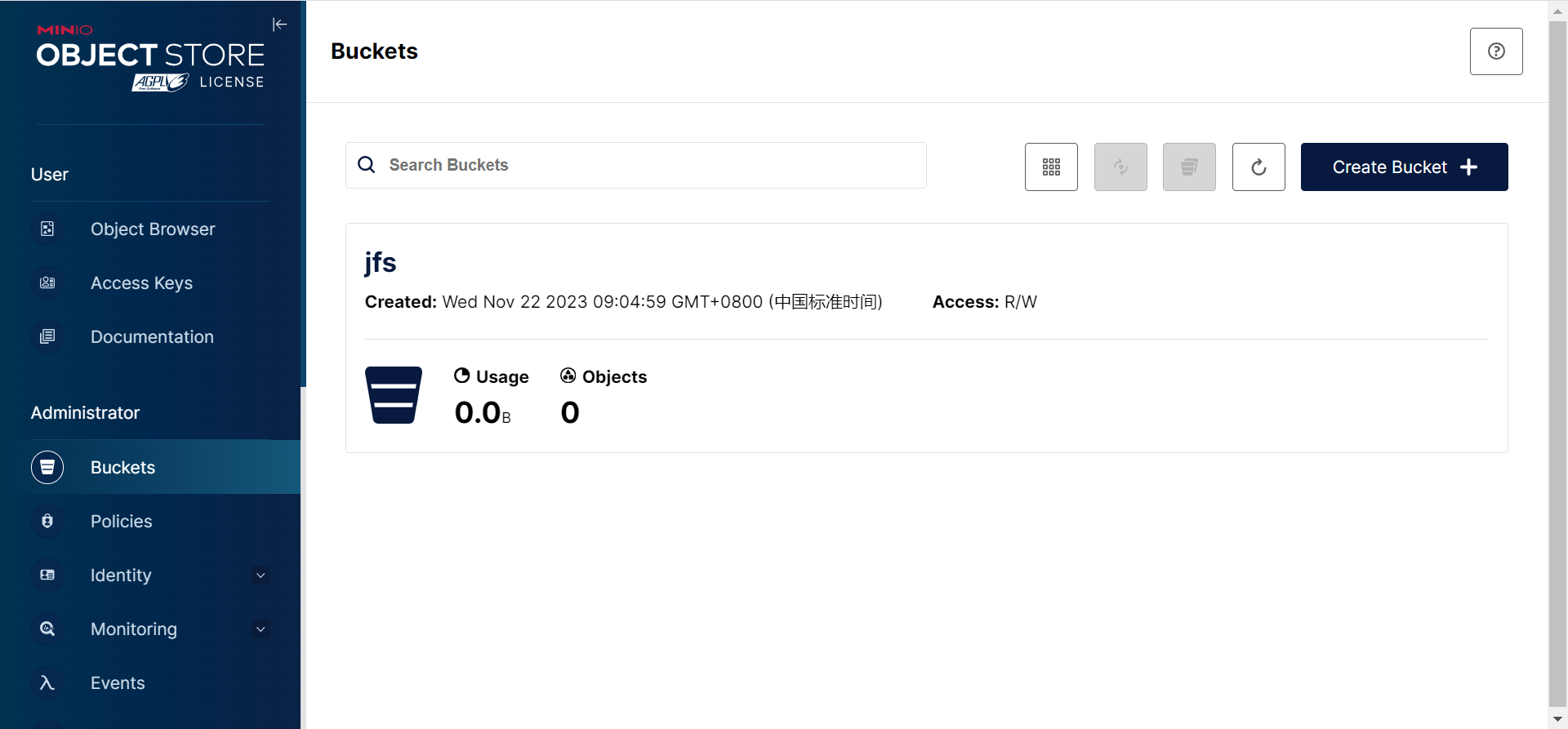1568x729 pixels.
Task: Click the Object Browser sidebar icon
Action: coord(47,229)
